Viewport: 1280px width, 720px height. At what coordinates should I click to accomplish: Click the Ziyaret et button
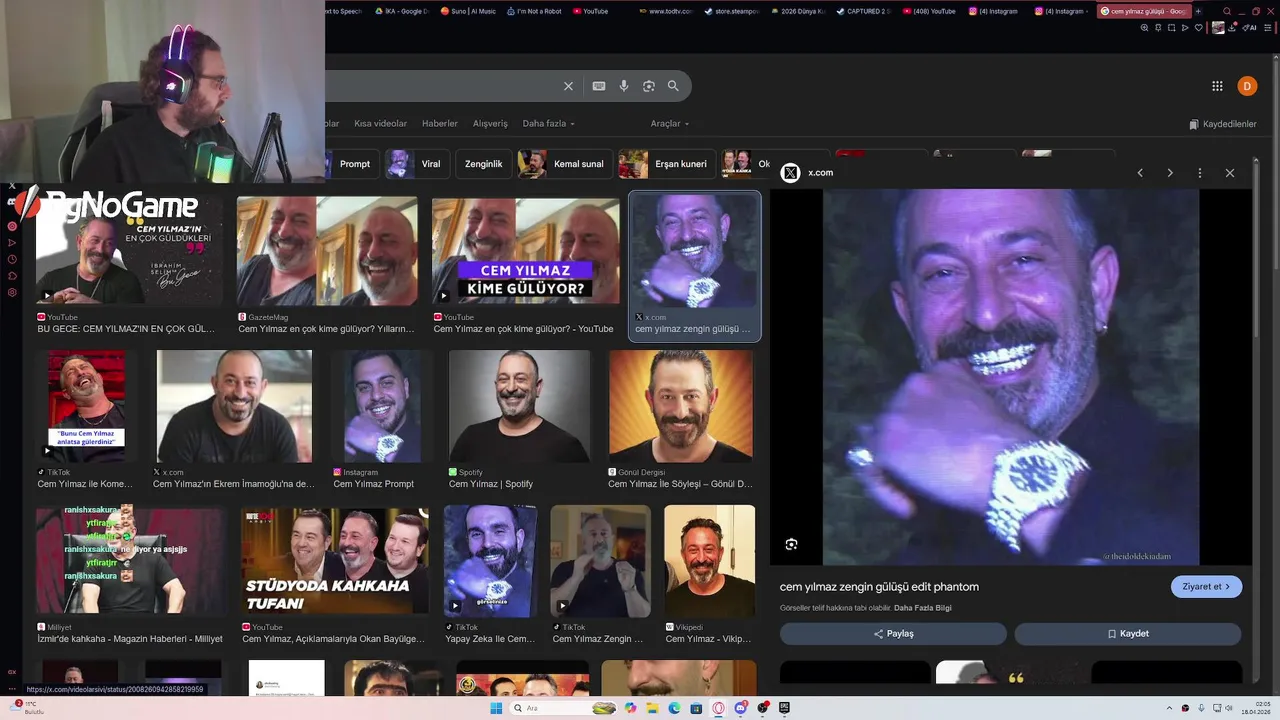(1207, 587)
